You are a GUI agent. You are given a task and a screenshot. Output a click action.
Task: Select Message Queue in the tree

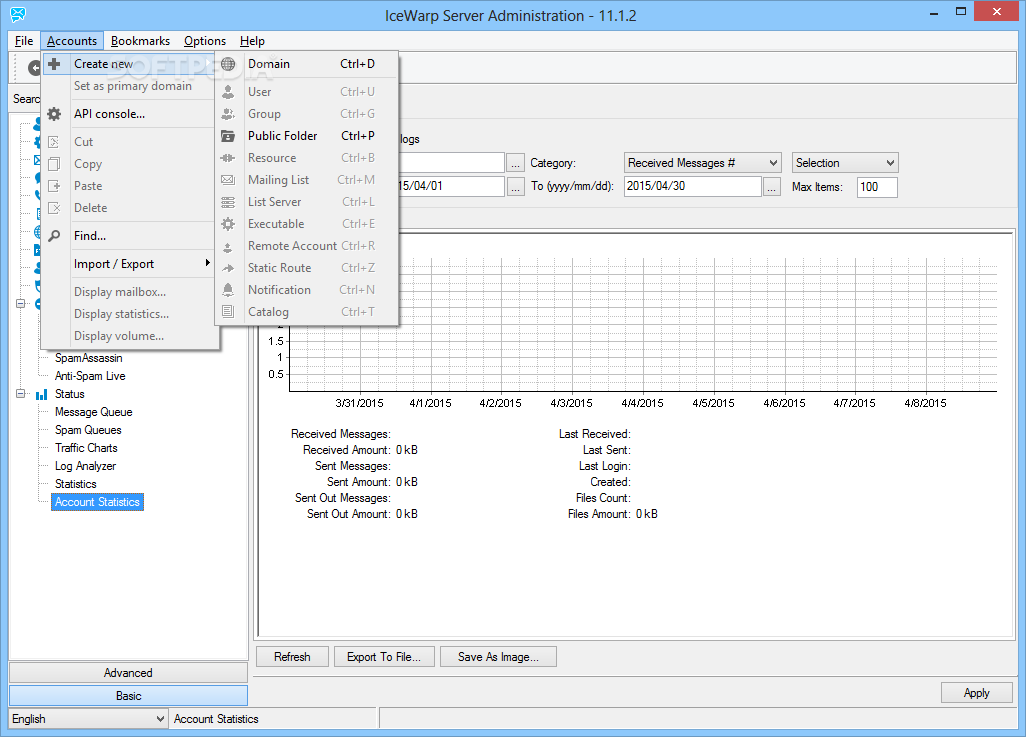(94, 412)
